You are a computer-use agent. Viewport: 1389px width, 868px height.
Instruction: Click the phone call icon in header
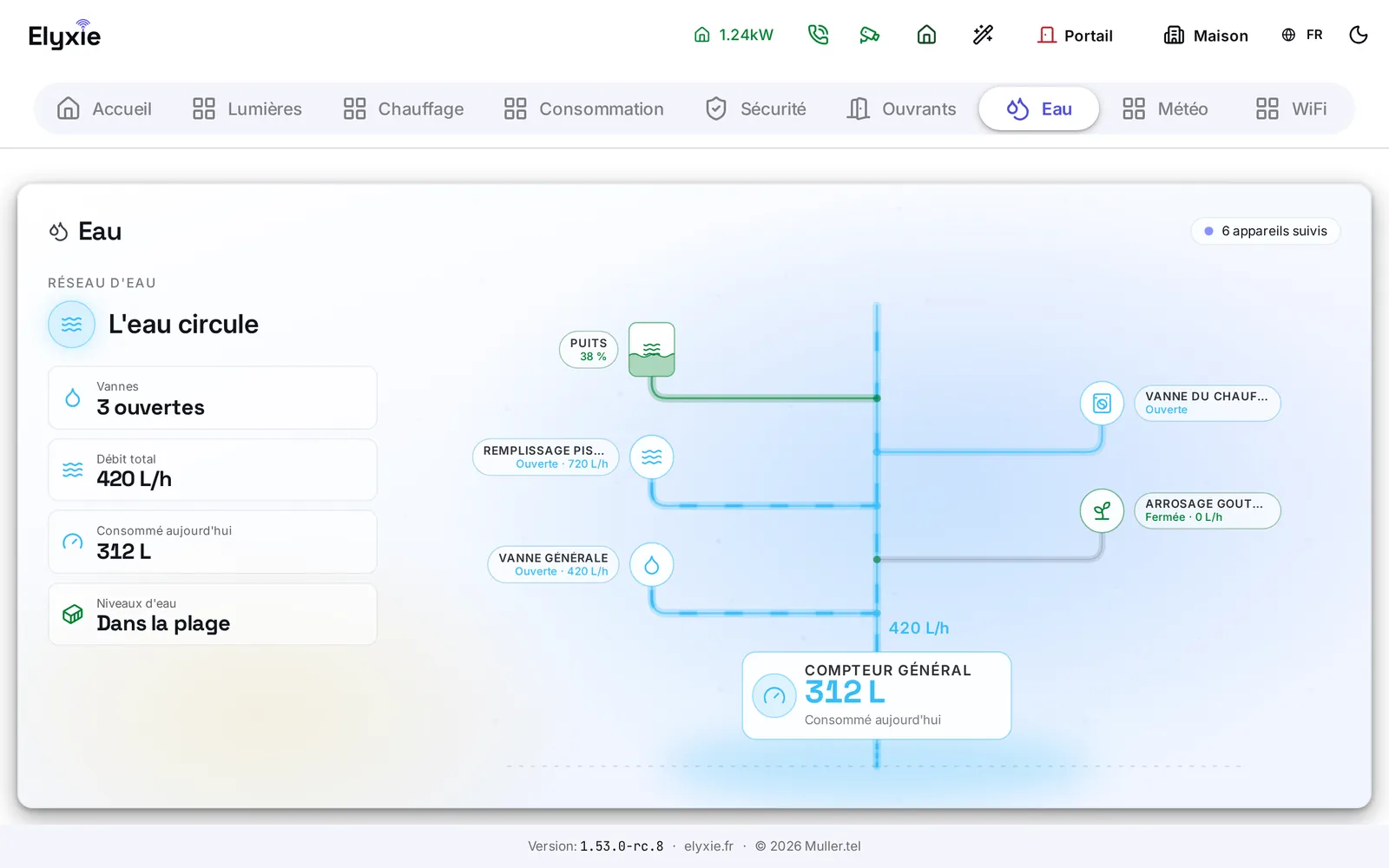click(x=818, y=35)
